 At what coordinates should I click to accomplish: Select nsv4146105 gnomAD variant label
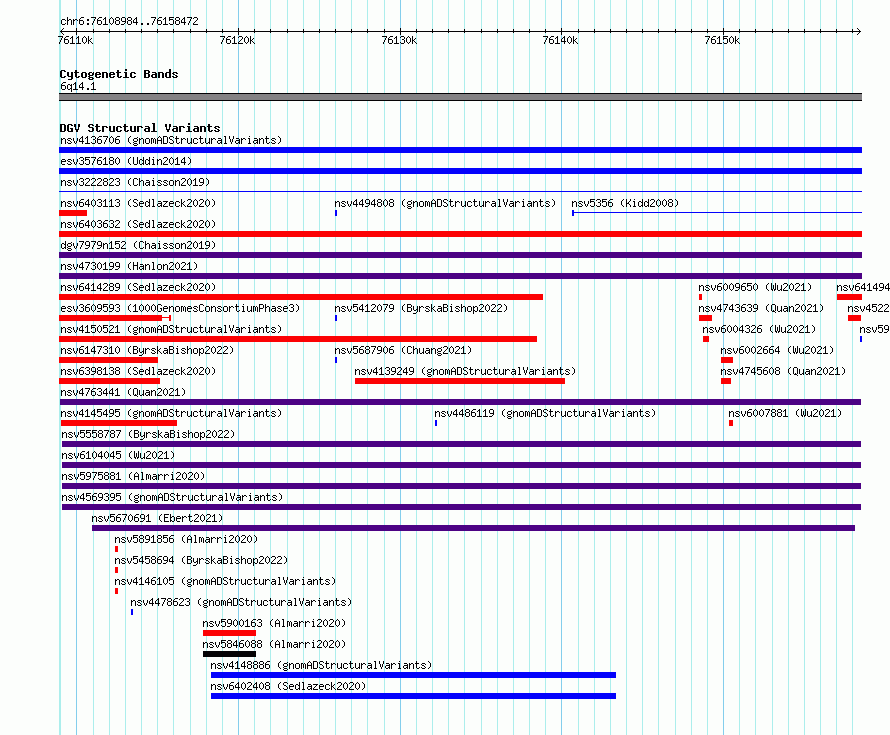pos(225,581)
